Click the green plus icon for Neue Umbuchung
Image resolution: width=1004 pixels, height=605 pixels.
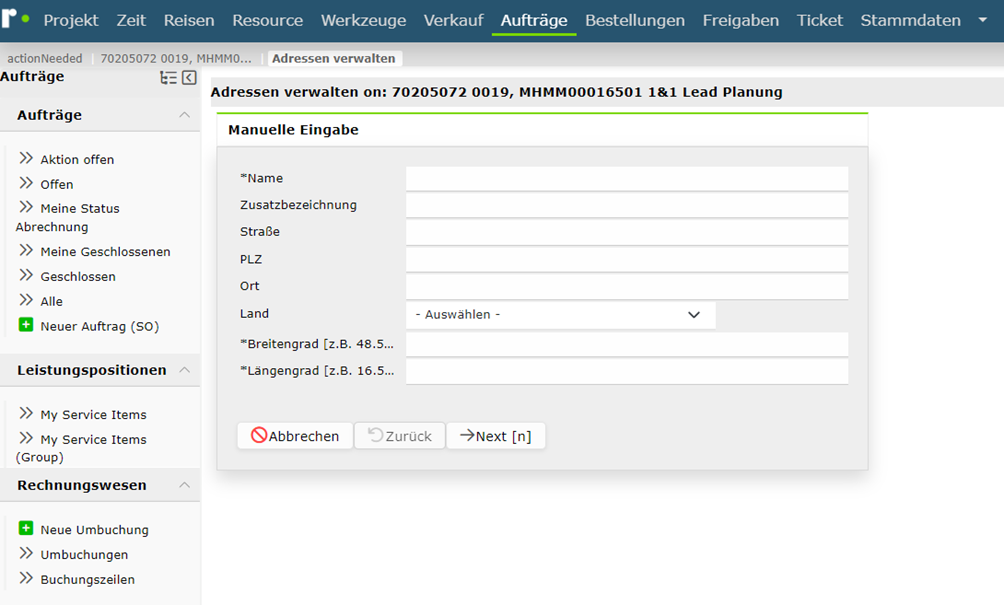point(26,528)
